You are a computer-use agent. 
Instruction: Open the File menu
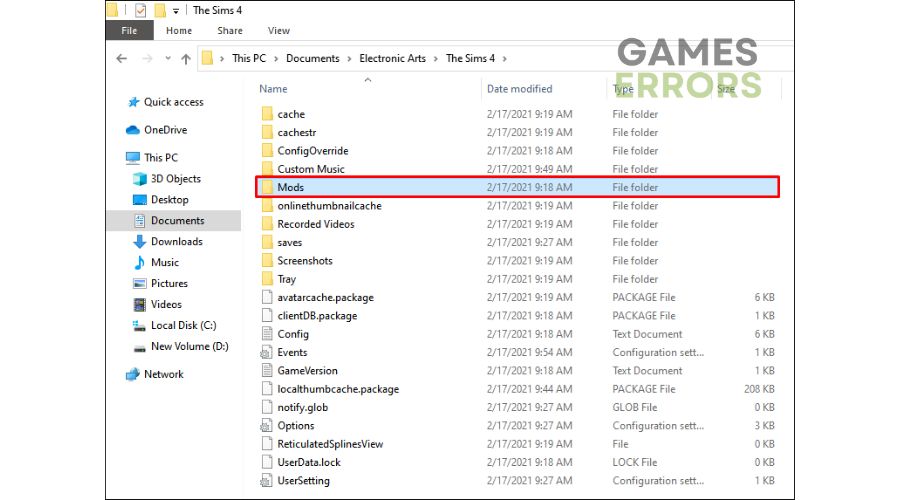130,31
